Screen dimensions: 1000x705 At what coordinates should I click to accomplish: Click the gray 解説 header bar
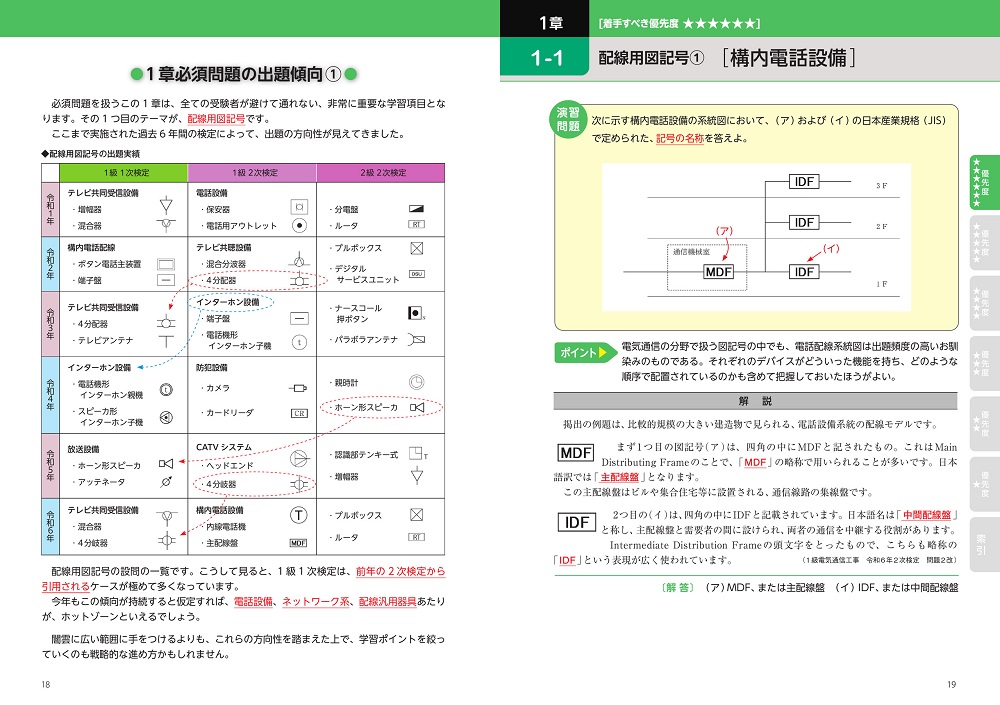pos(756,401)
